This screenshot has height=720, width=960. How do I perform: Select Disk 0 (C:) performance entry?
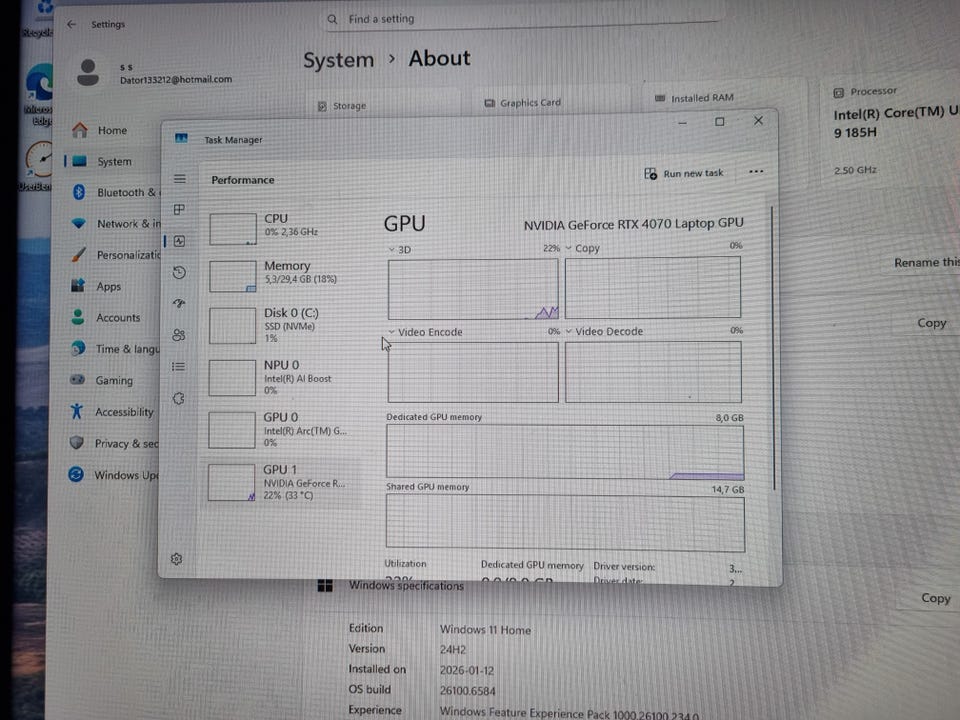pyautogui.click(x=282, y=325)
